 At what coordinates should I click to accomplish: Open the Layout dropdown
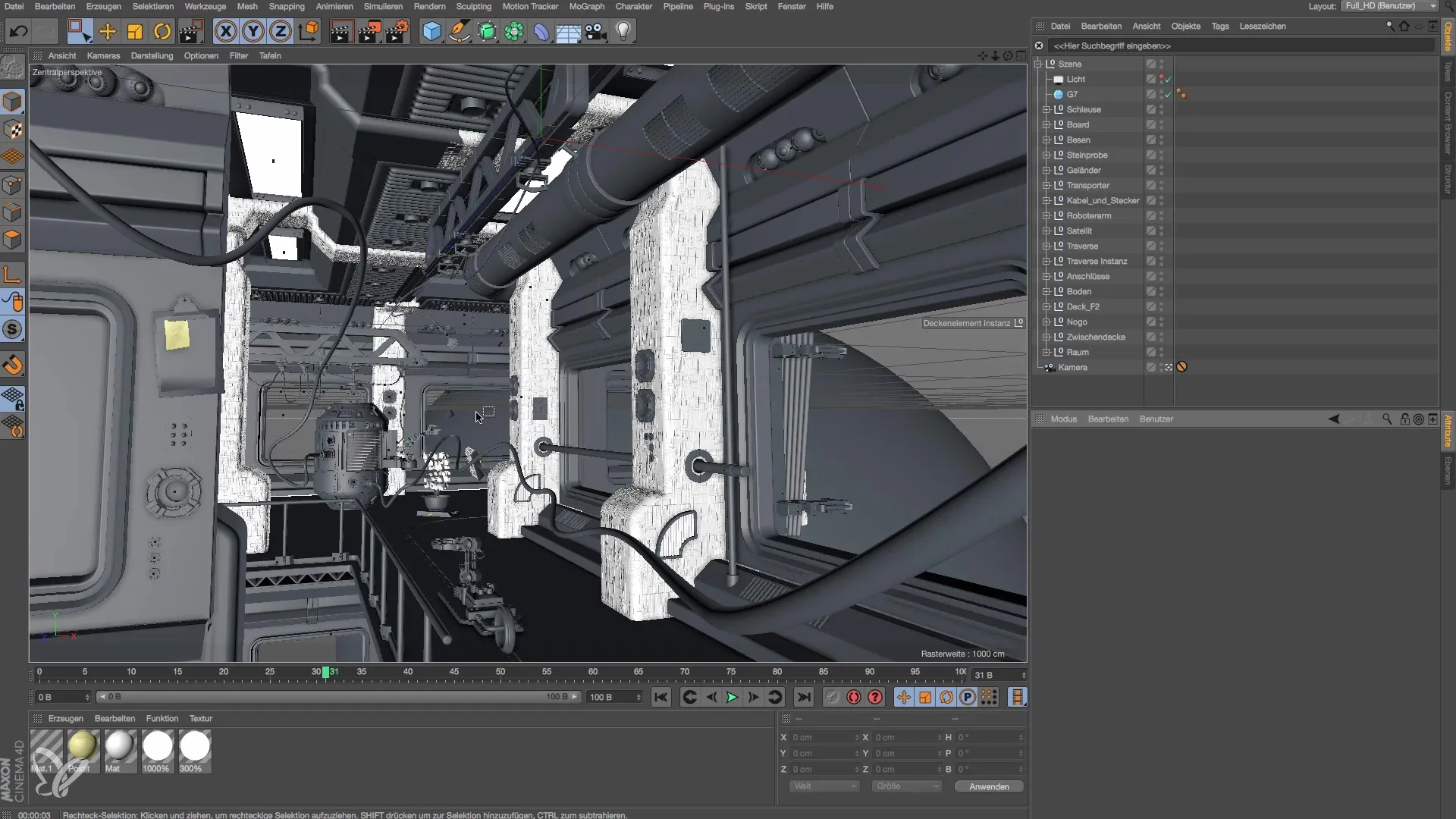coord(1389,6)
